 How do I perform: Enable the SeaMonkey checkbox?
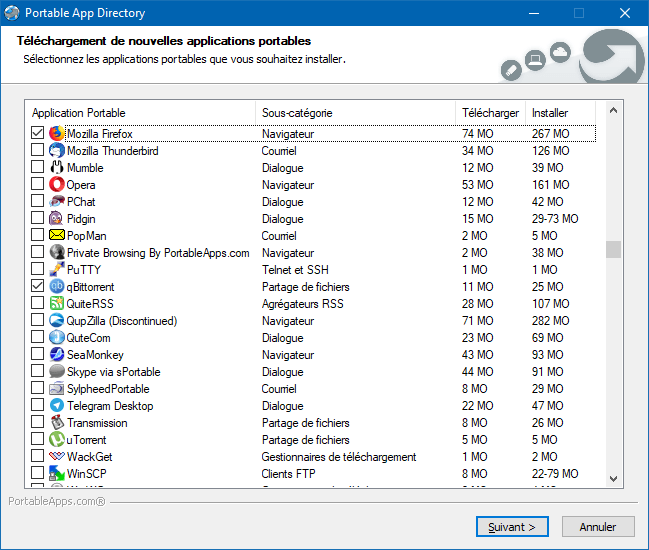coord(38,353)
